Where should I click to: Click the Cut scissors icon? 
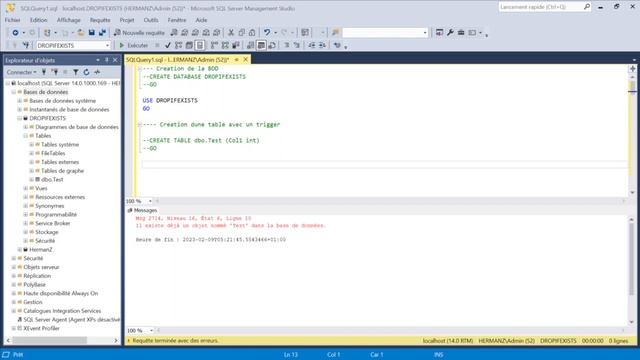click(x=231, y=33)
